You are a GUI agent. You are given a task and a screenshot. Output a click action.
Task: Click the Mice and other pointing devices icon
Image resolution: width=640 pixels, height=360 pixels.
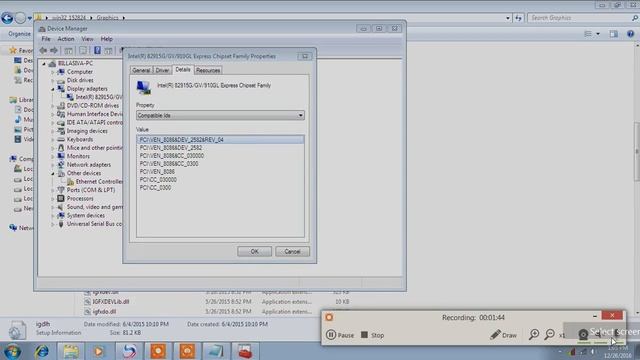point(61,148)
